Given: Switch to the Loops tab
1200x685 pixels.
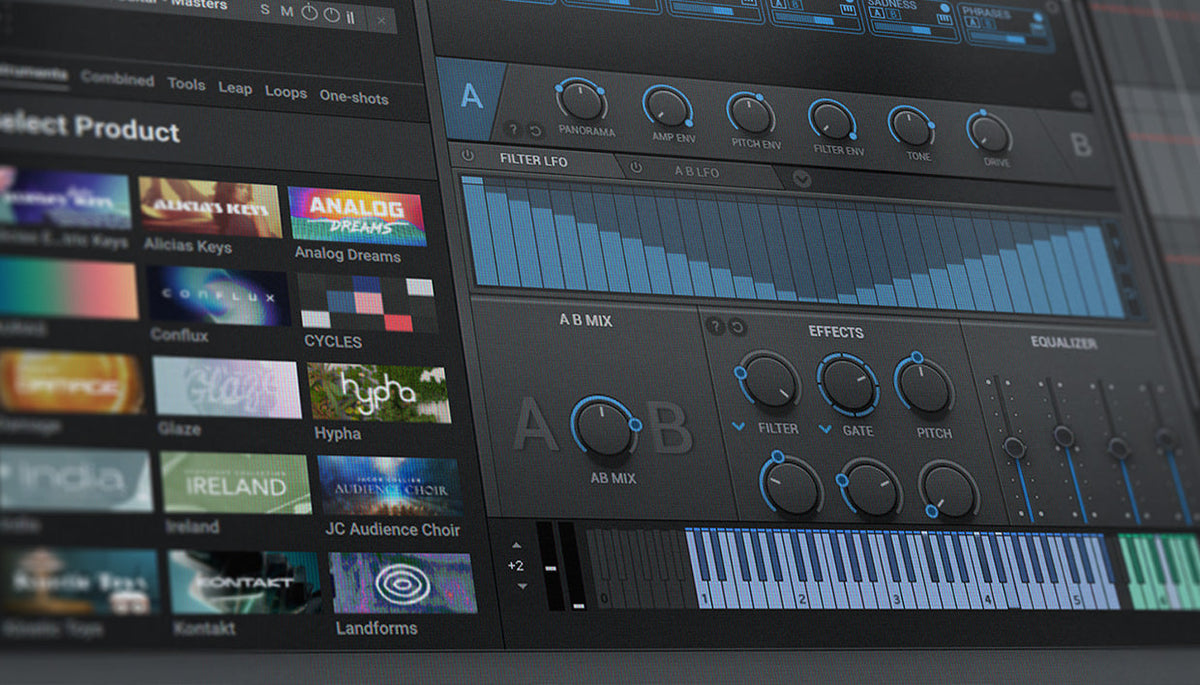Looking at the screenshot, I should coord(286,92).
